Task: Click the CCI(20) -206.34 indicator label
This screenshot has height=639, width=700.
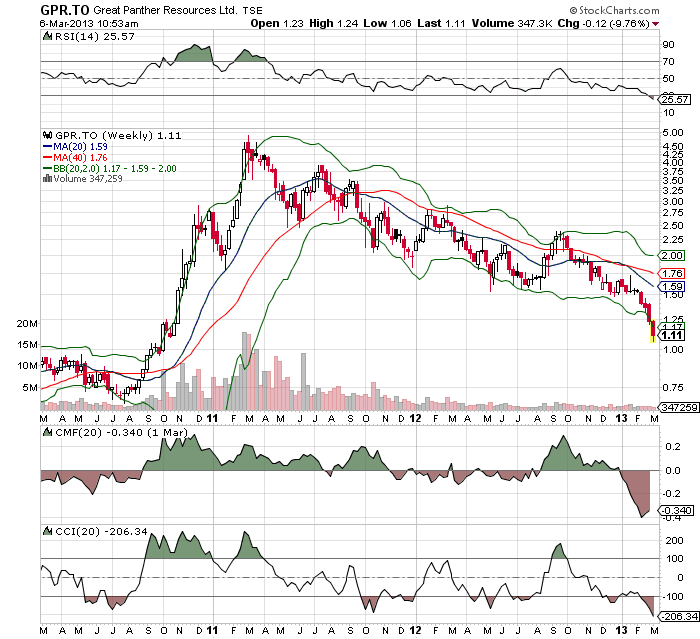Action: 101,531
